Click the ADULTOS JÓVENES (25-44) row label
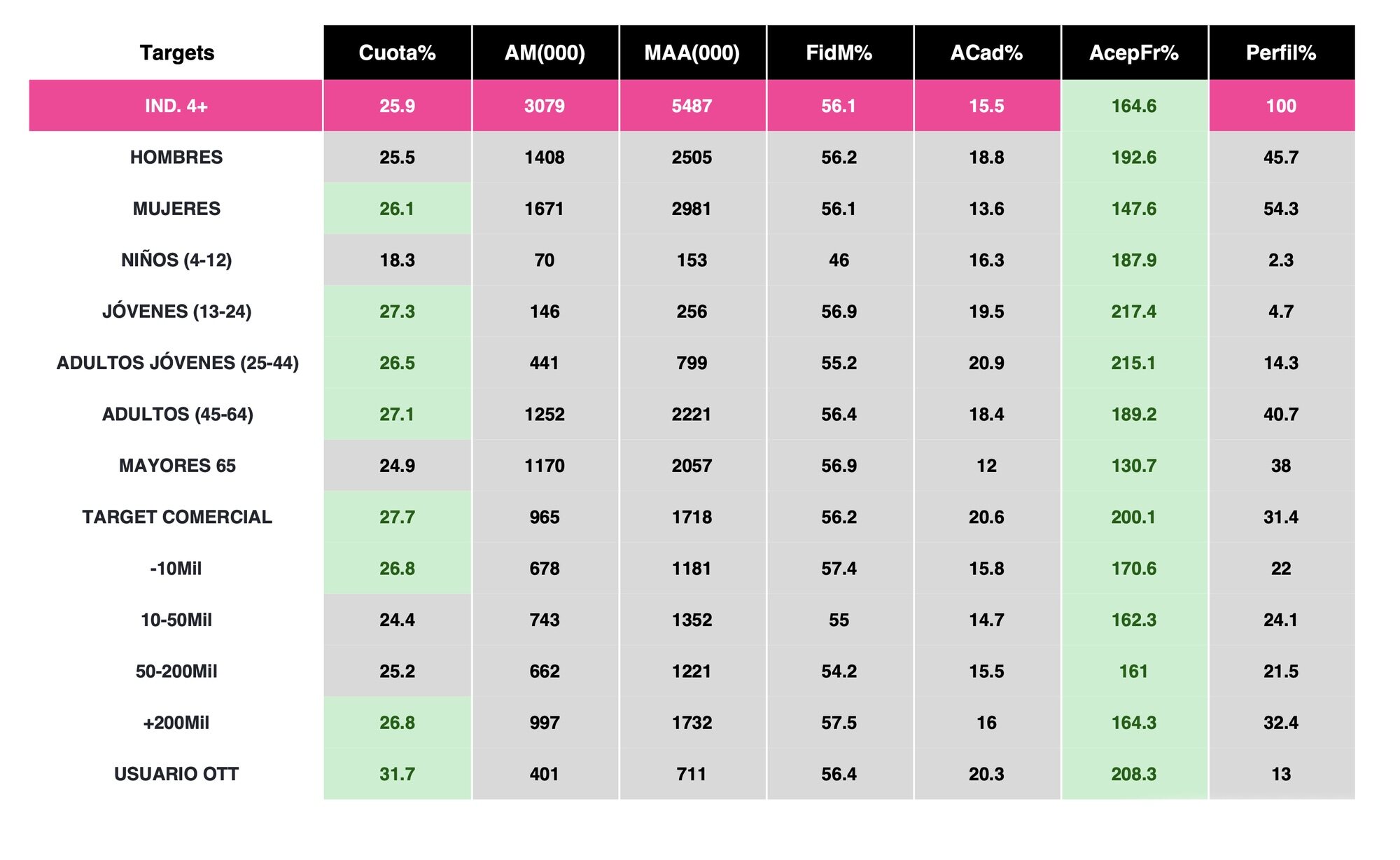 [x=177, y=363]
